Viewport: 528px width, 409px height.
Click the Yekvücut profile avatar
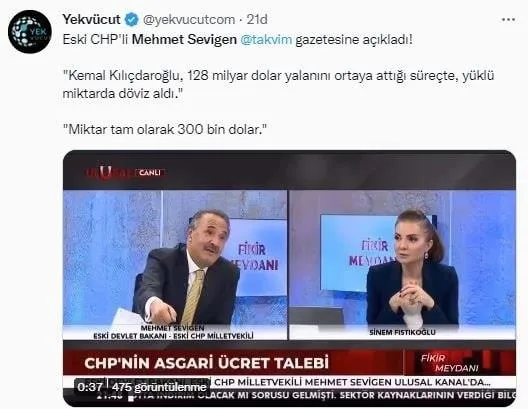click(30, 32)
